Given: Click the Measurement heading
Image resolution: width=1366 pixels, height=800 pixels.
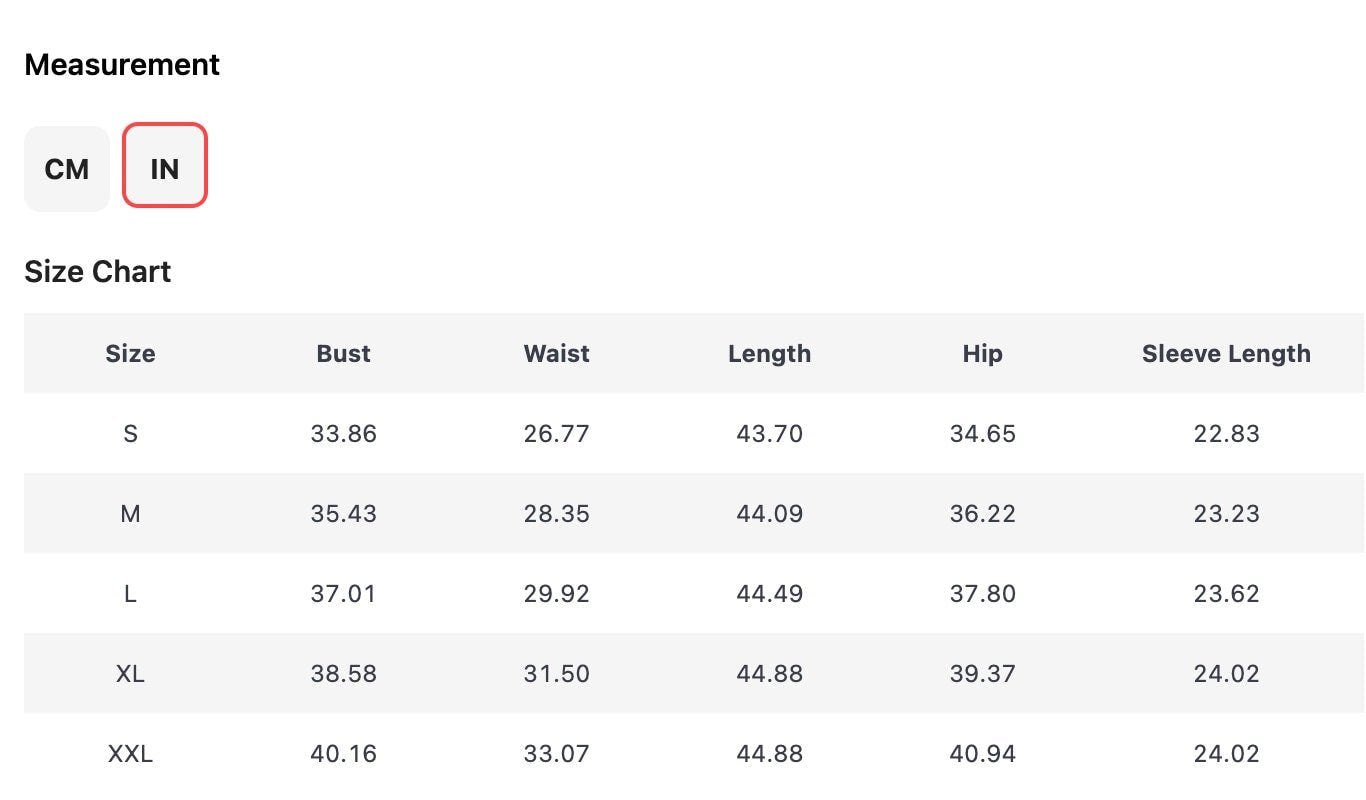Looking at the screenshot, I should 122,65.
